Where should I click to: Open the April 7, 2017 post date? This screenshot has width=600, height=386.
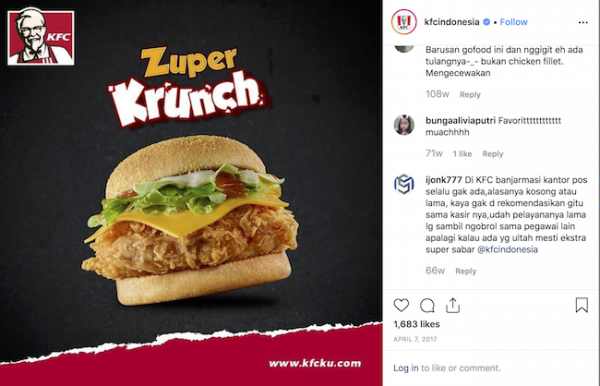[415, 339]
